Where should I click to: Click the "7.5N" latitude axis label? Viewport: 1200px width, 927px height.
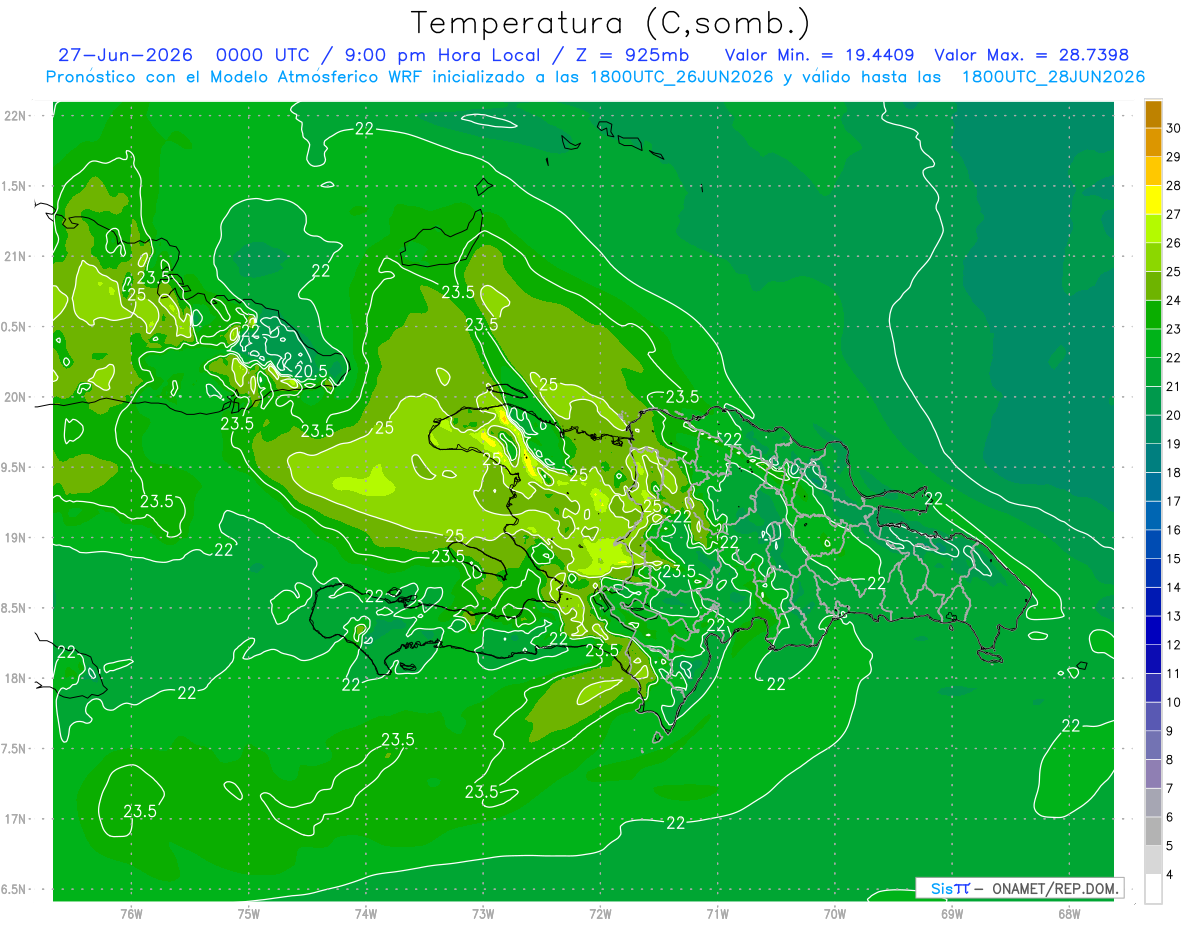tap(15, 749)
